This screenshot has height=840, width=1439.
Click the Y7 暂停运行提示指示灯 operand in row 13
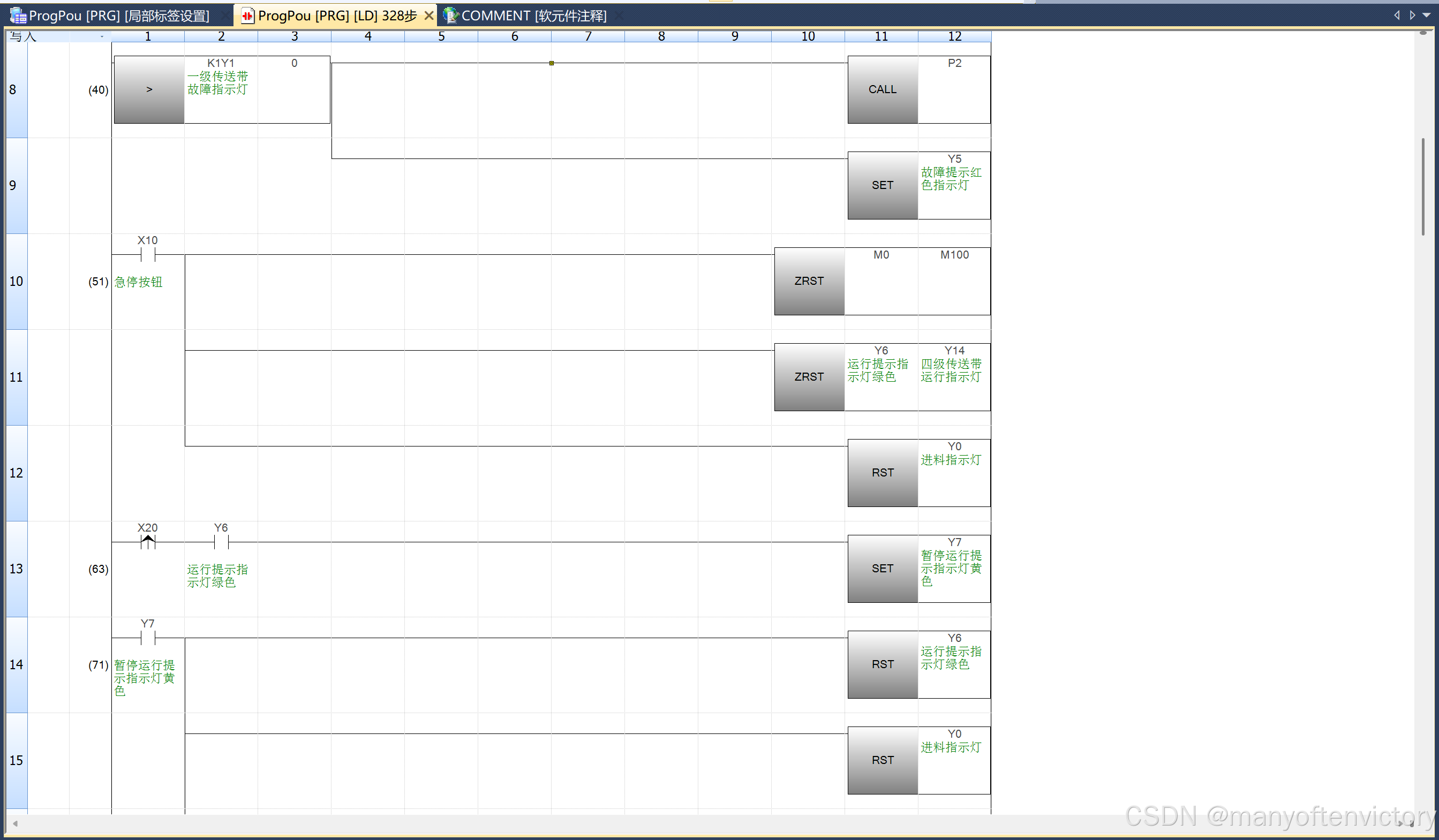pyautogui.click(x=954, y=569)
